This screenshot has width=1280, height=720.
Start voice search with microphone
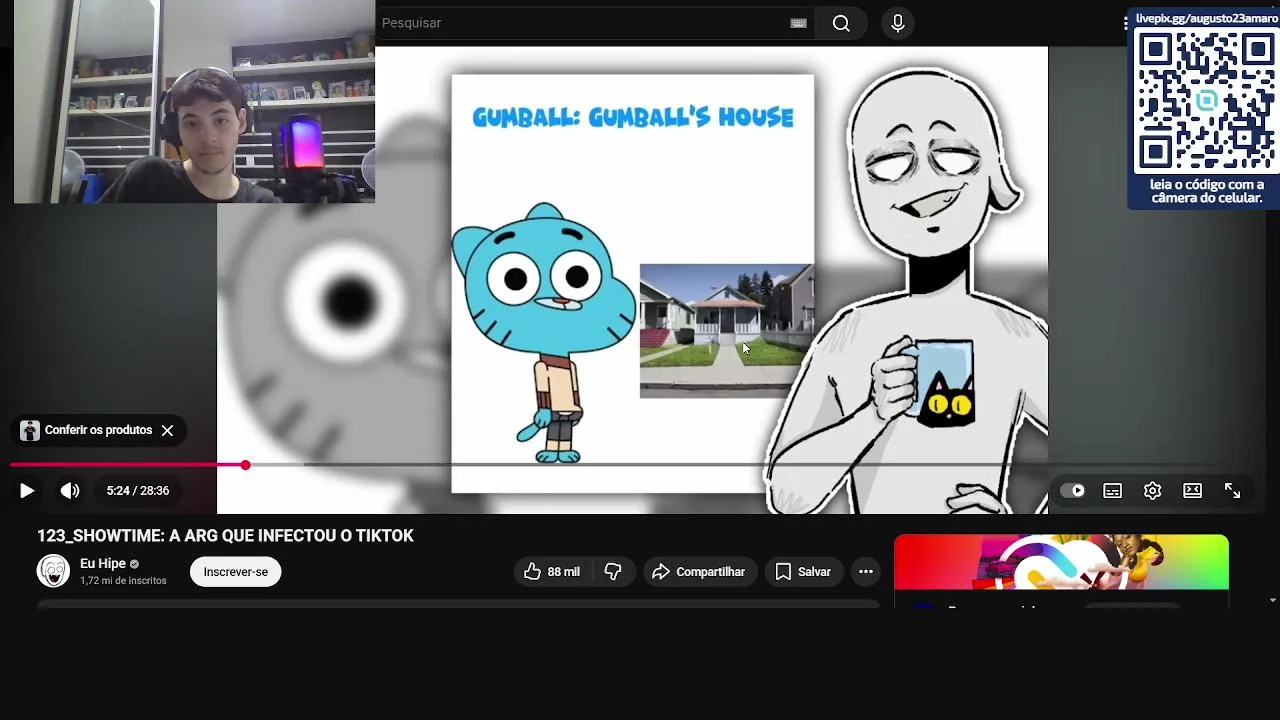(897, 23)
